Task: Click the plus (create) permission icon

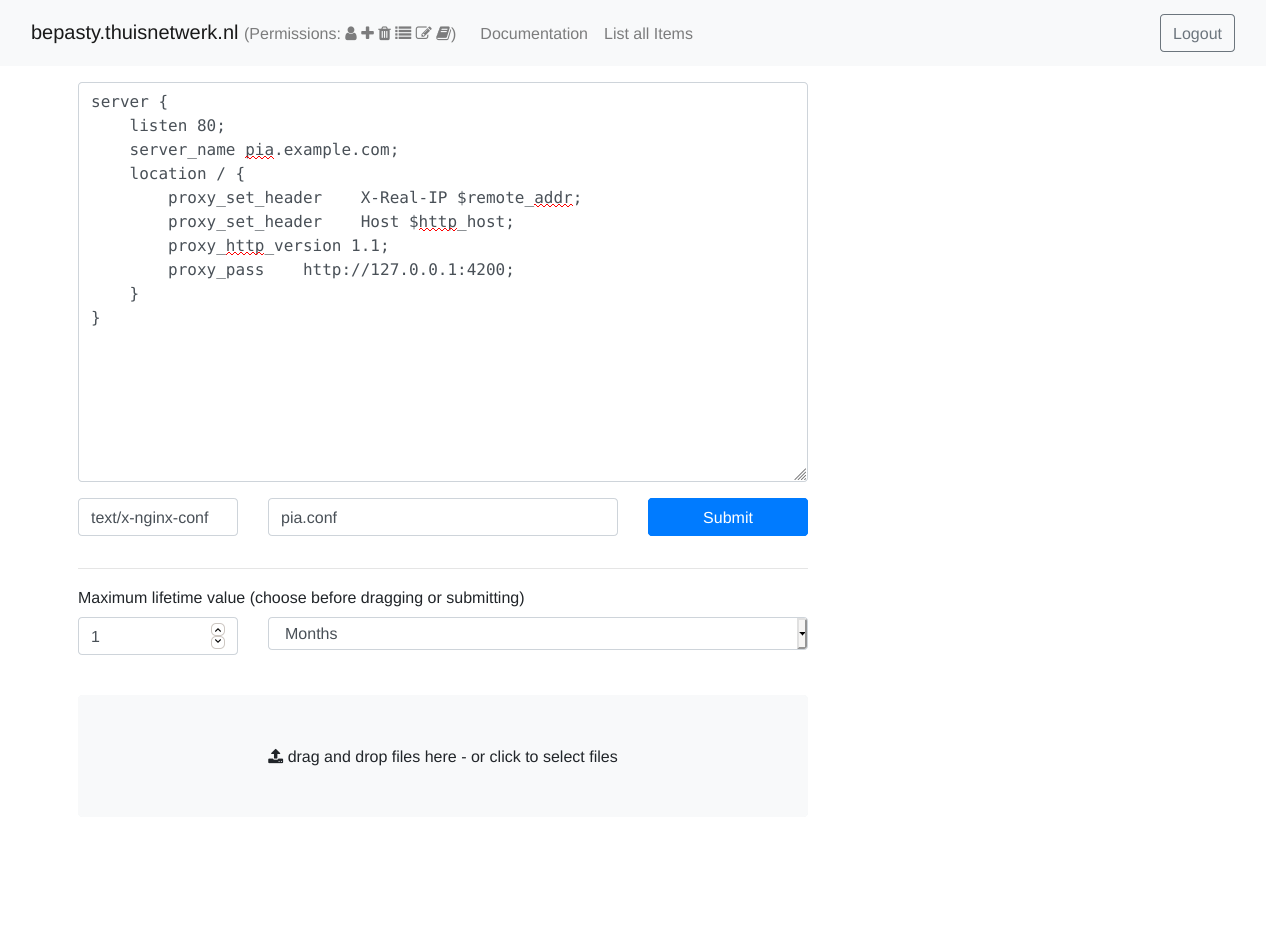Action: (368, 34)
